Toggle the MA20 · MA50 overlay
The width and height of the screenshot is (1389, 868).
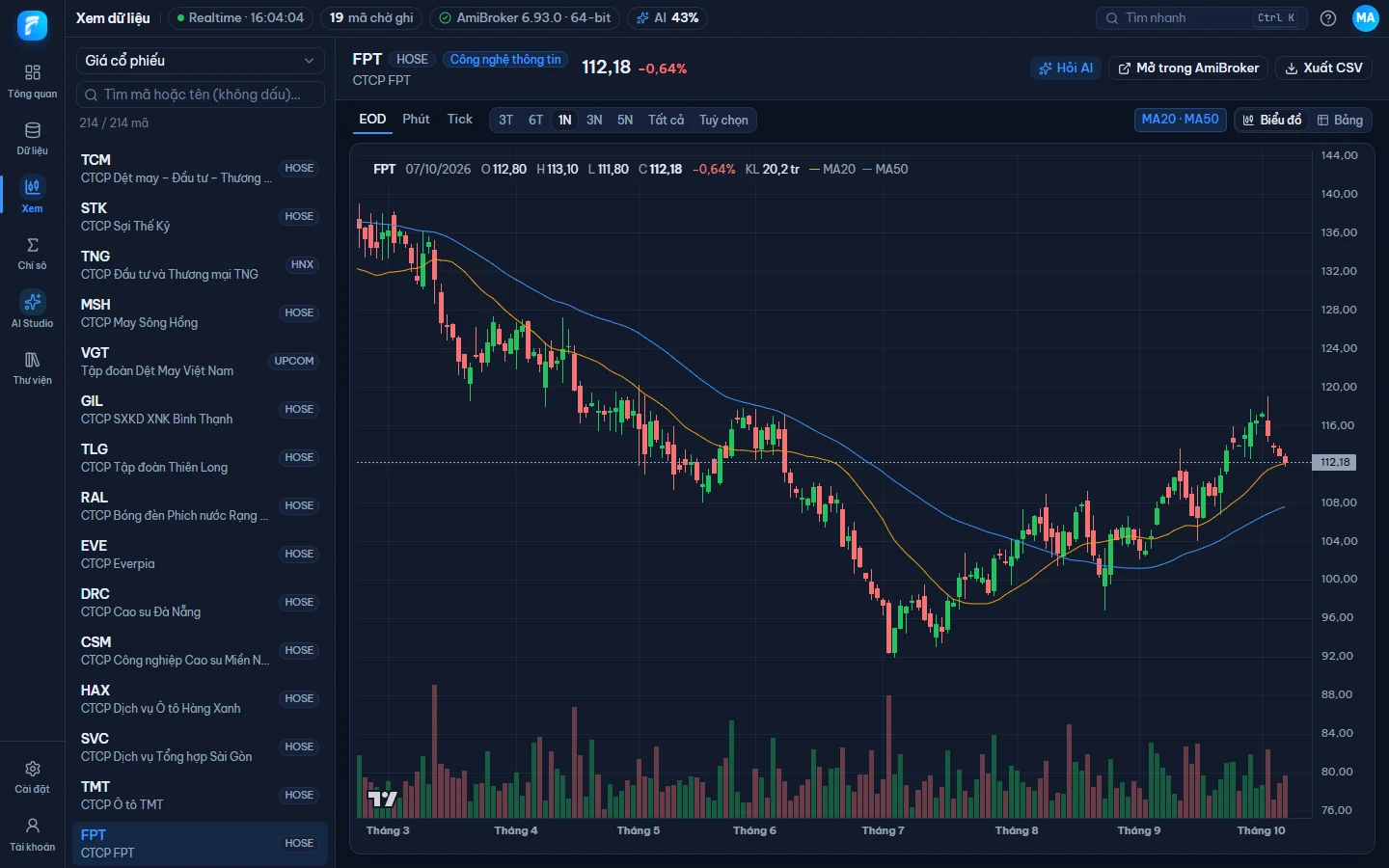(1180, 120)
